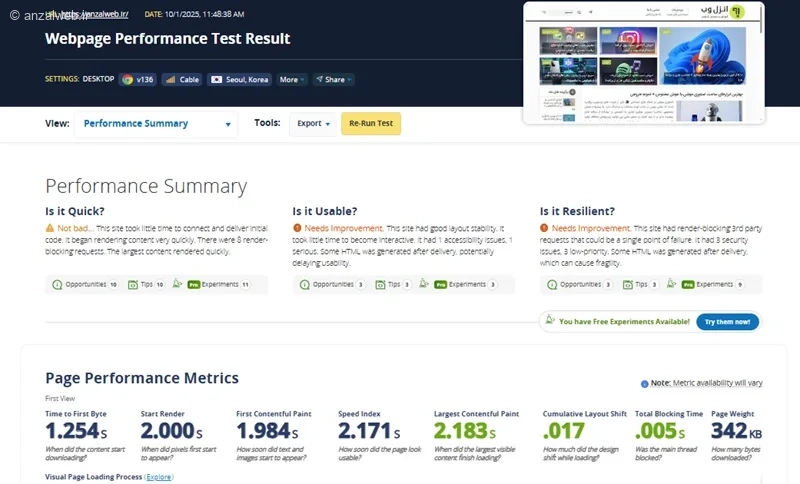This screenshot has height=484, width=800.
Task: Click the flask icon by Free Experiments Available
Action: click(550, 320)
